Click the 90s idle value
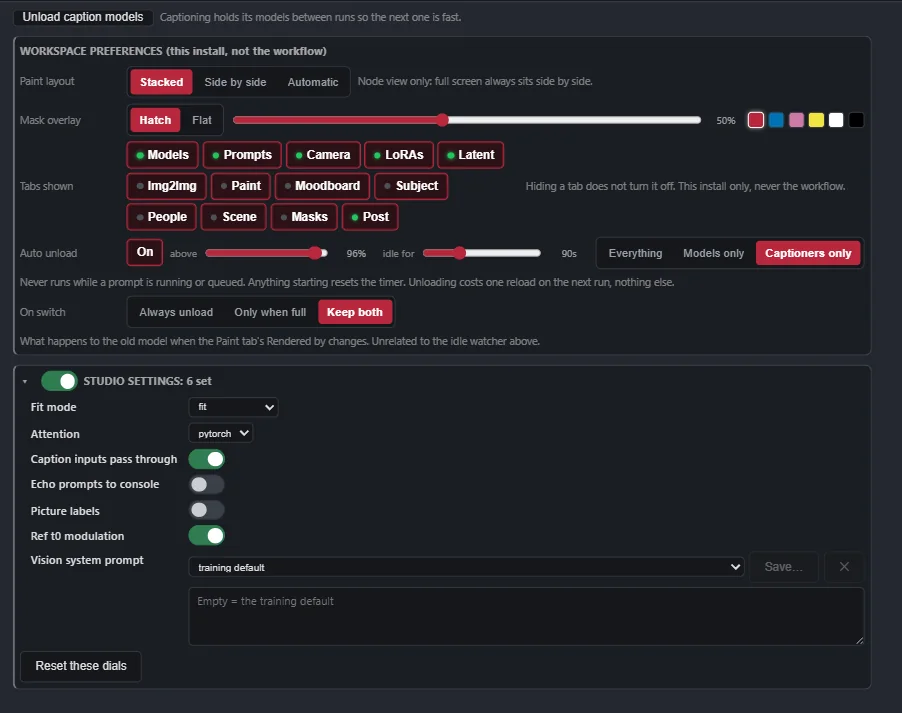 [569, 254]
